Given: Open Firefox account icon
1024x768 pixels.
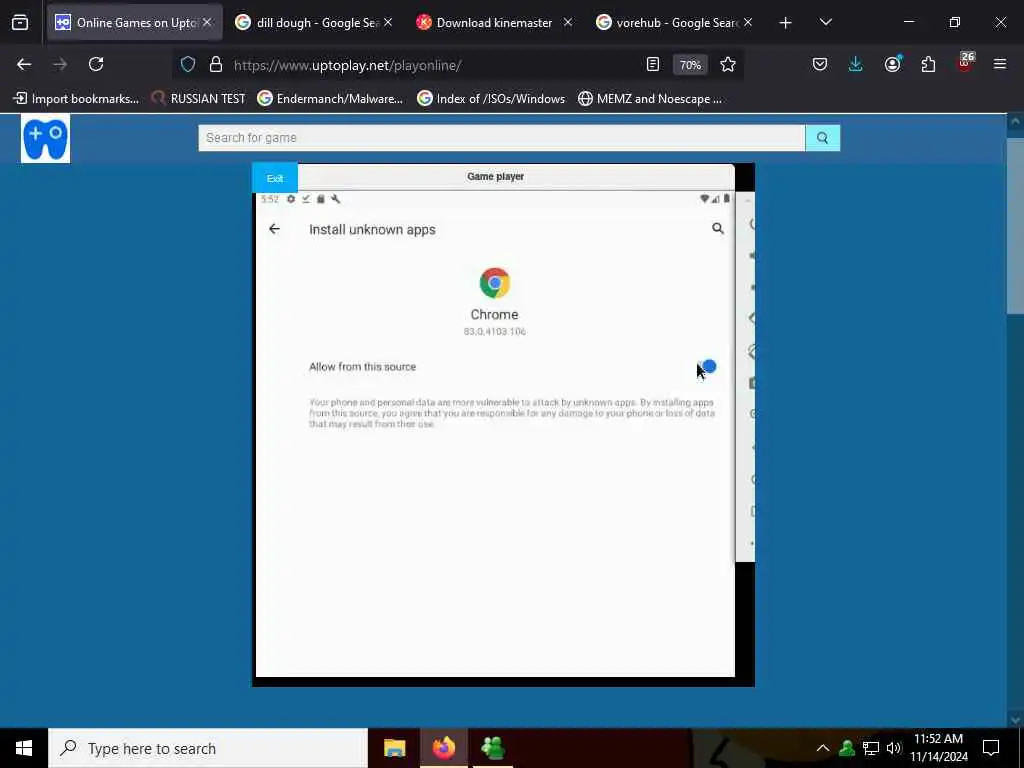Looking at the screenshot, I should click(x=892, y=64).
